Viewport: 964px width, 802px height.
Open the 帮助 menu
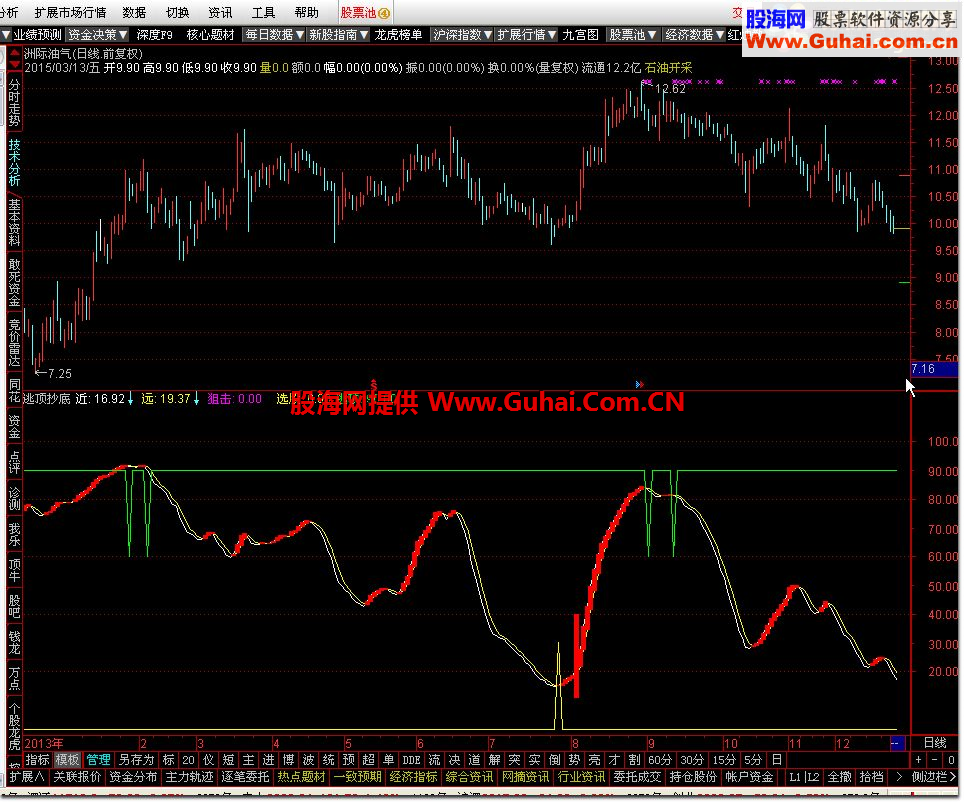point(306,13)
